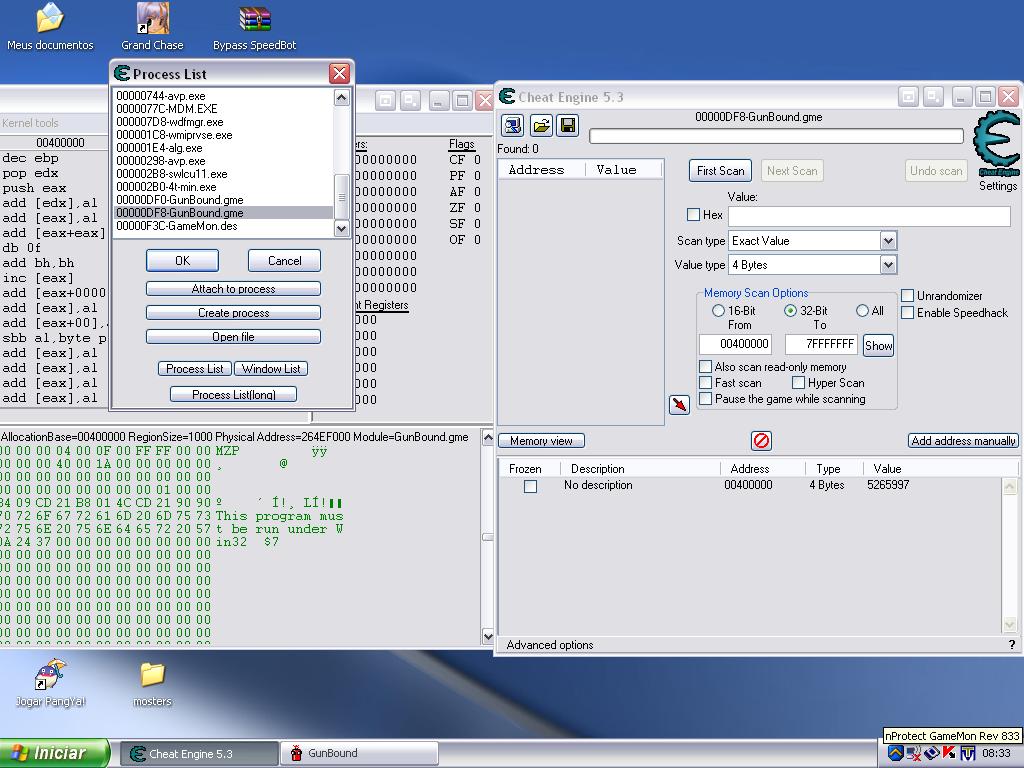Open Bypass SpeedBot archive icon
This screenshot has height=768, width=1024.
[255, 27]
